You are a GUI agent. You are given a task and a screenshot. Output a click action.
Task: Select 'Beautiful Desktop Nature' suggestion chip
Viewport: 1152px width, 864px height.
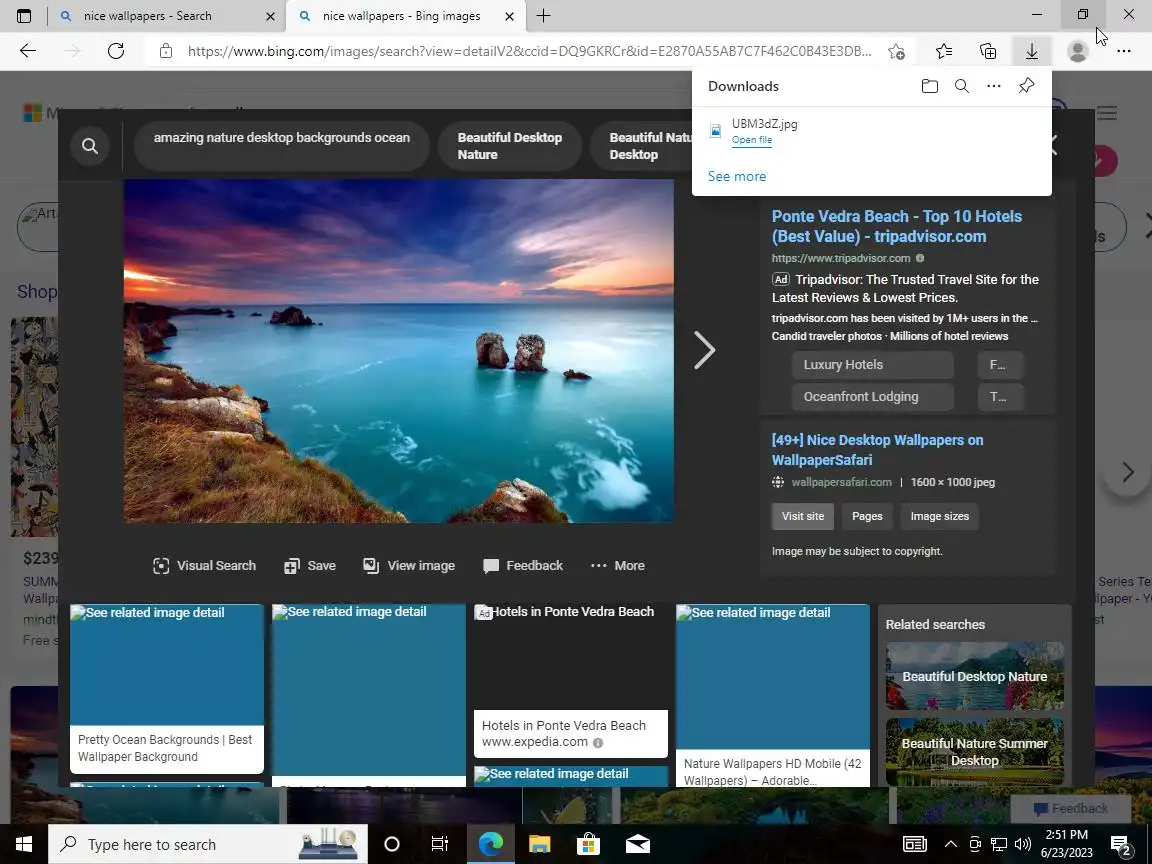coord(510,145)
